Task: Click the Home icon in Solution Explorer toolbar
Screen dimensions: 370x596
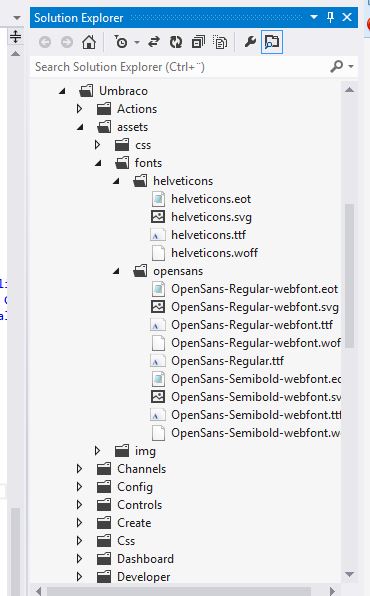Action: click(89, 42)
